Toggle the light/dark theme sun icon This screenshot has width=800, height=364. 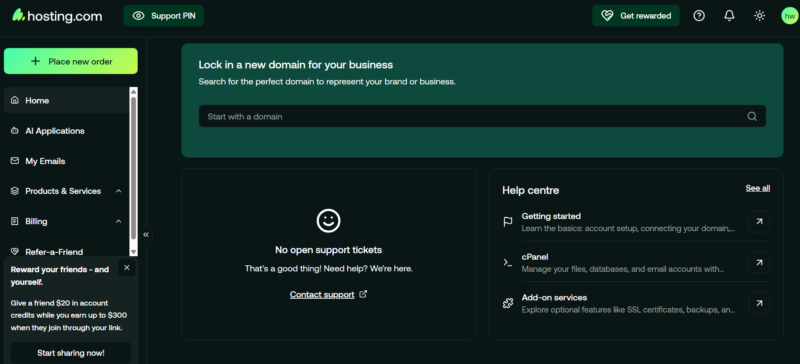(759, 16)
